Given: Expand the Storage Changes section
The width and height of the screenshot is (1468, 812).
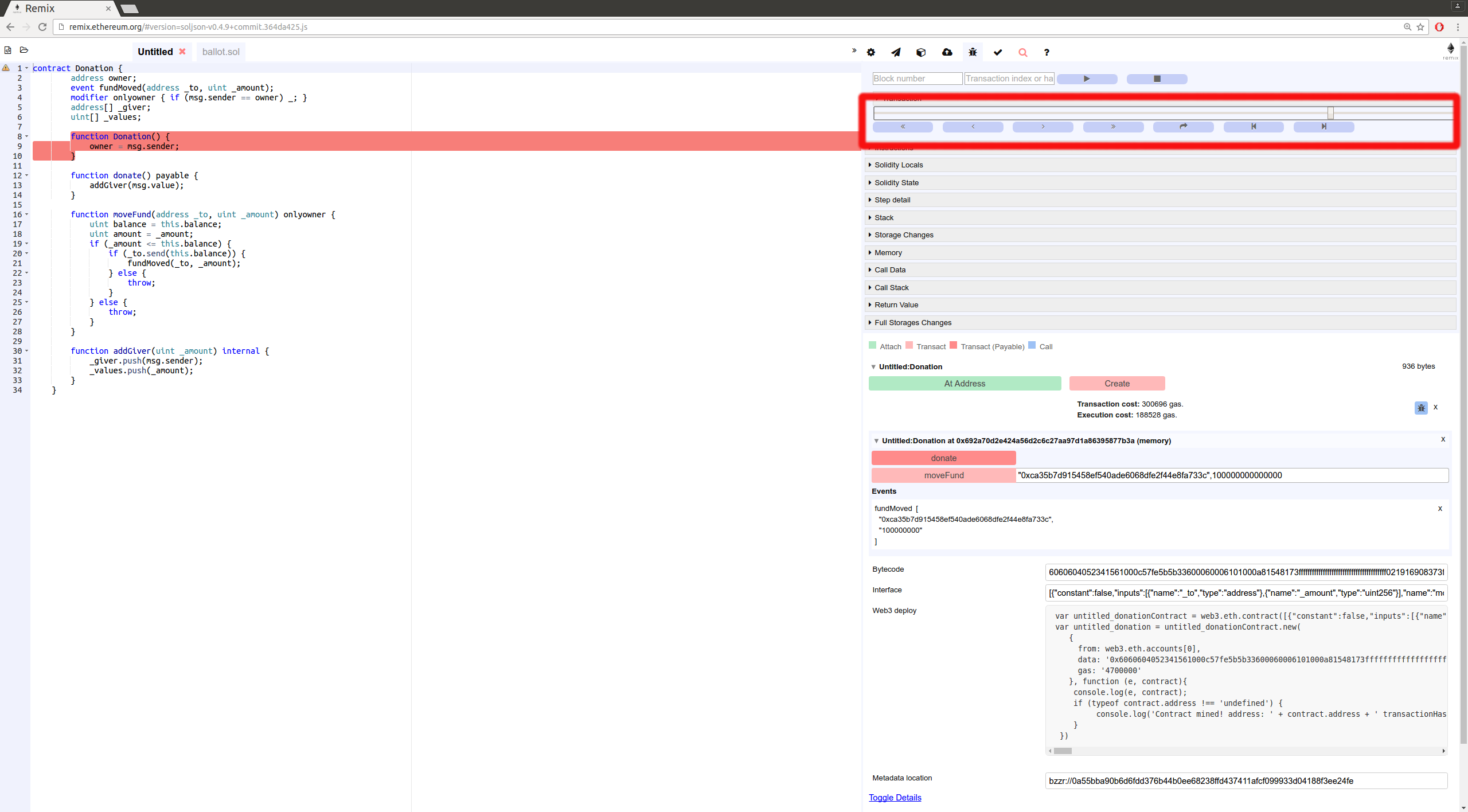Looking at the screenshot, I should pyautogui.click(x=903, y=235).
